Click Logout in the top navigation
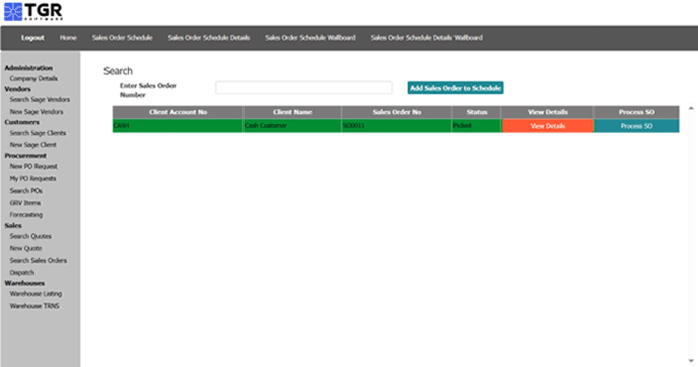Viewport: 698px width, 367px height. click(32, 38)
